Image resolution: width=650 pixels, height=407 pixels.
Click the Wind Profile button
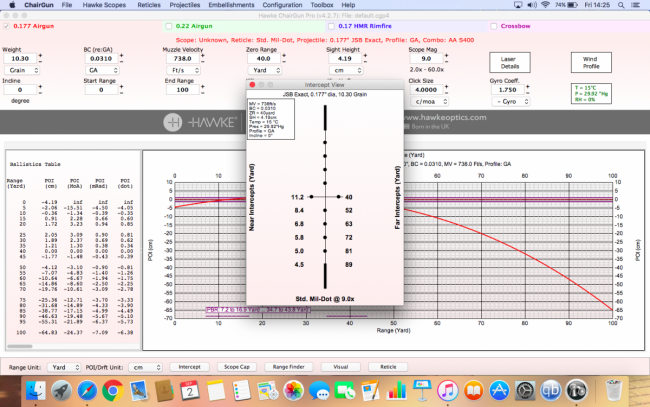(591, 63)
